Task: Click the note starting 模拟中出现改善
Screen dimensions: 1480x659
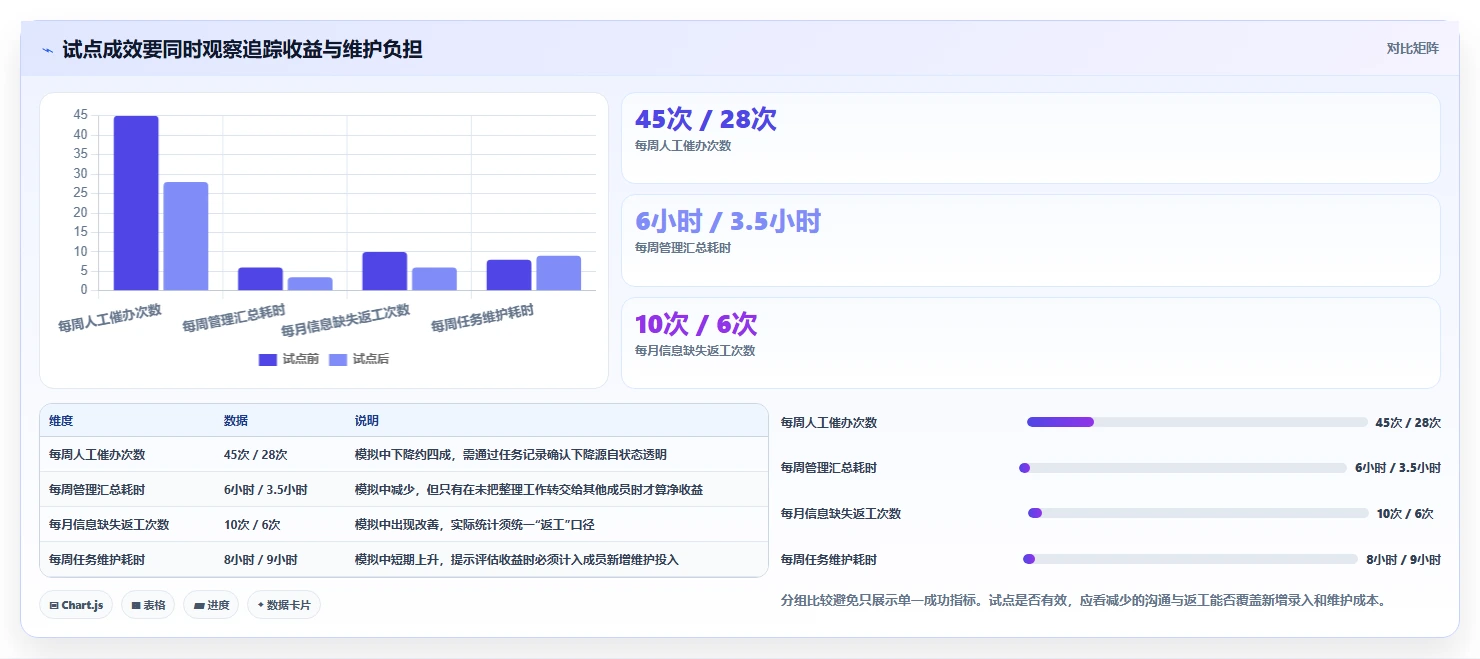Action: tap(475, 525)
